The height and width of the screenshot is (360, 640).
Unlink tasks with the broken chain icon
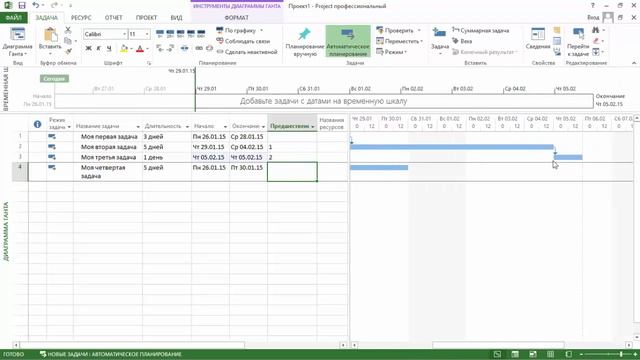click(x=209, y=49)
